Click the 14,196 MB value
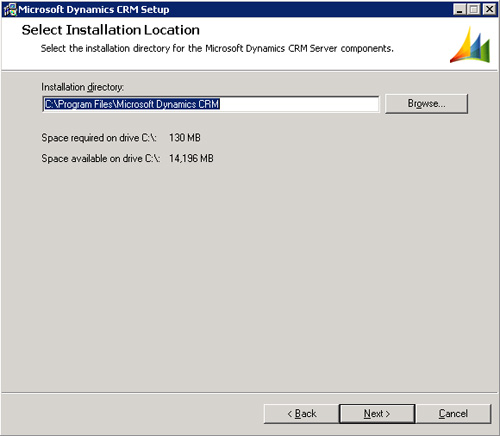500x436 pixels. click(191, 158)
